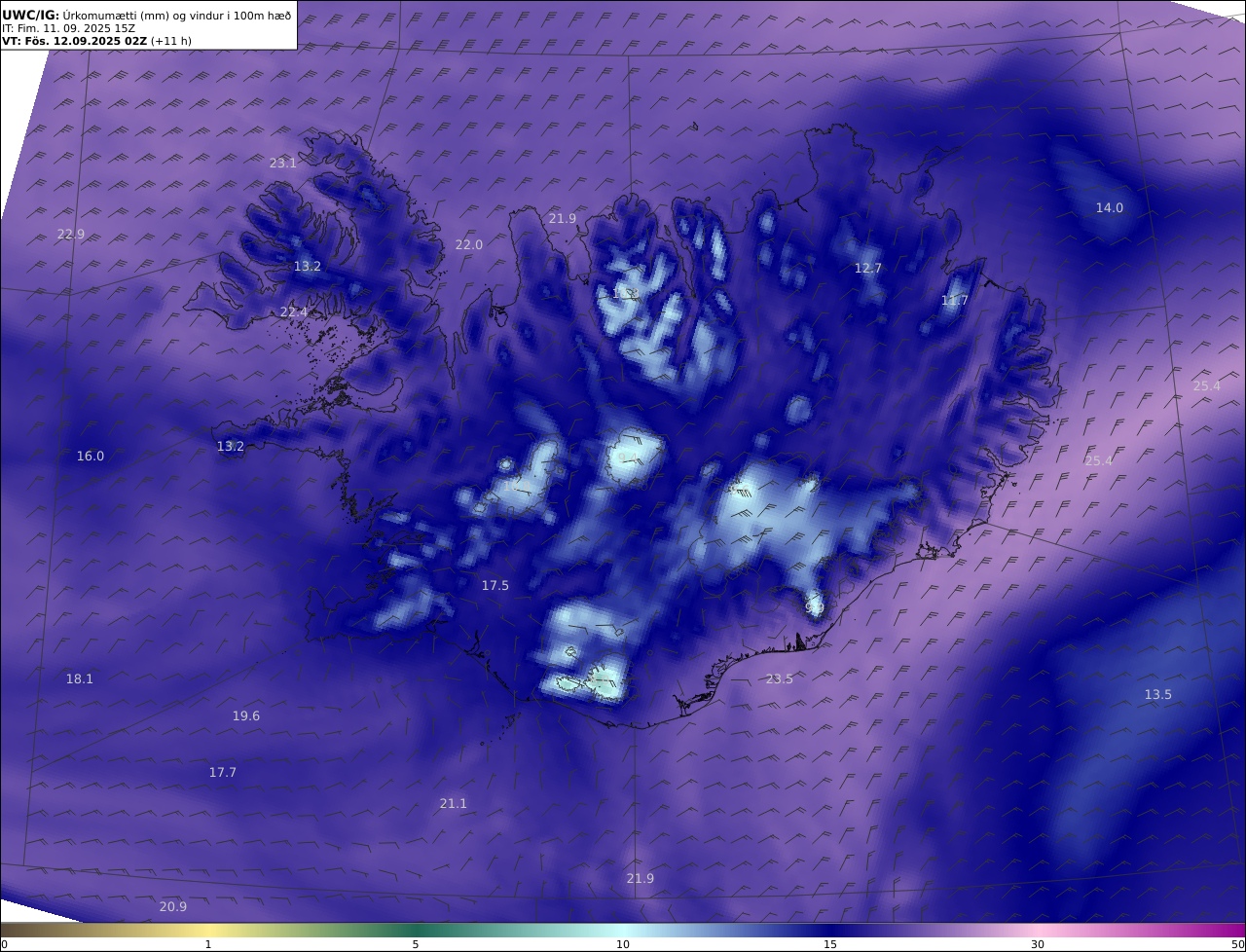Click the map value 17.5
This screenshot has height=952, width=1246.
pos(495,586)
